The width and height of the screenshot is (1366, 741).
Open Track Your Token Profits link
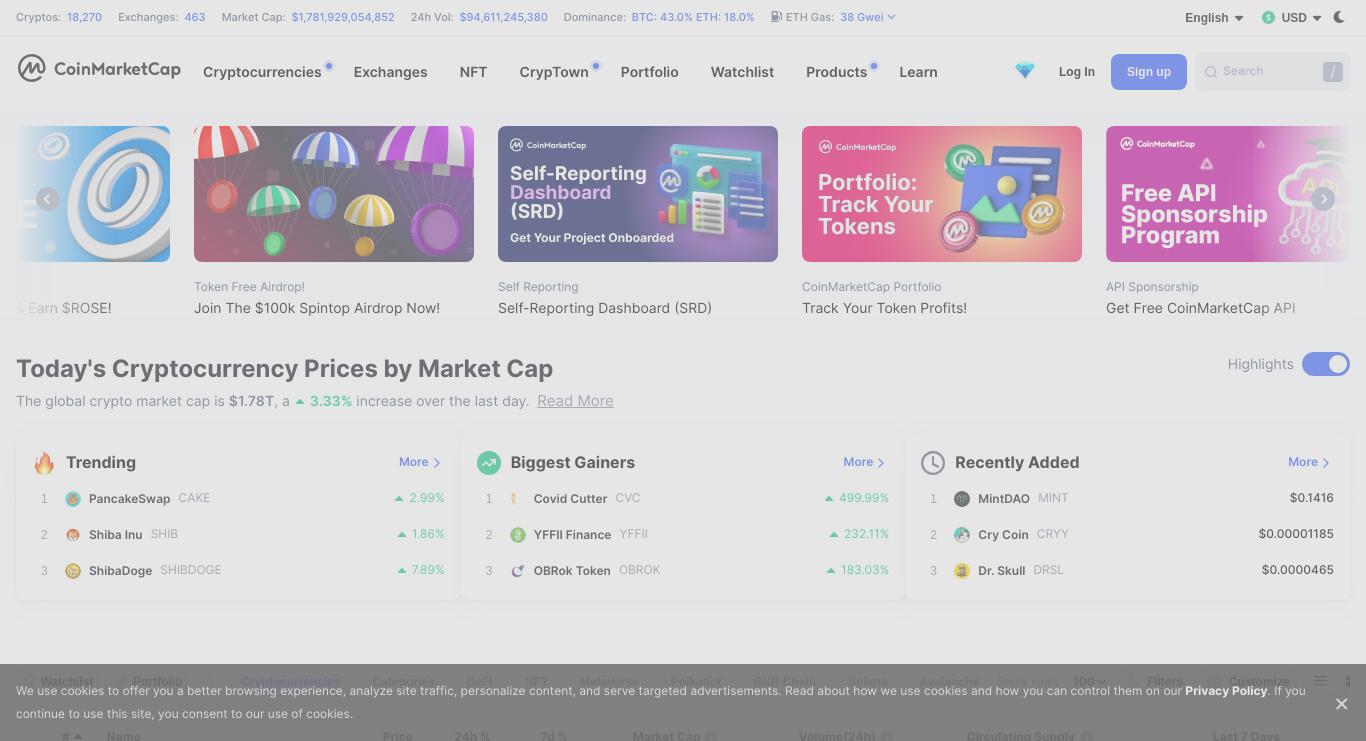pos(884,308)
